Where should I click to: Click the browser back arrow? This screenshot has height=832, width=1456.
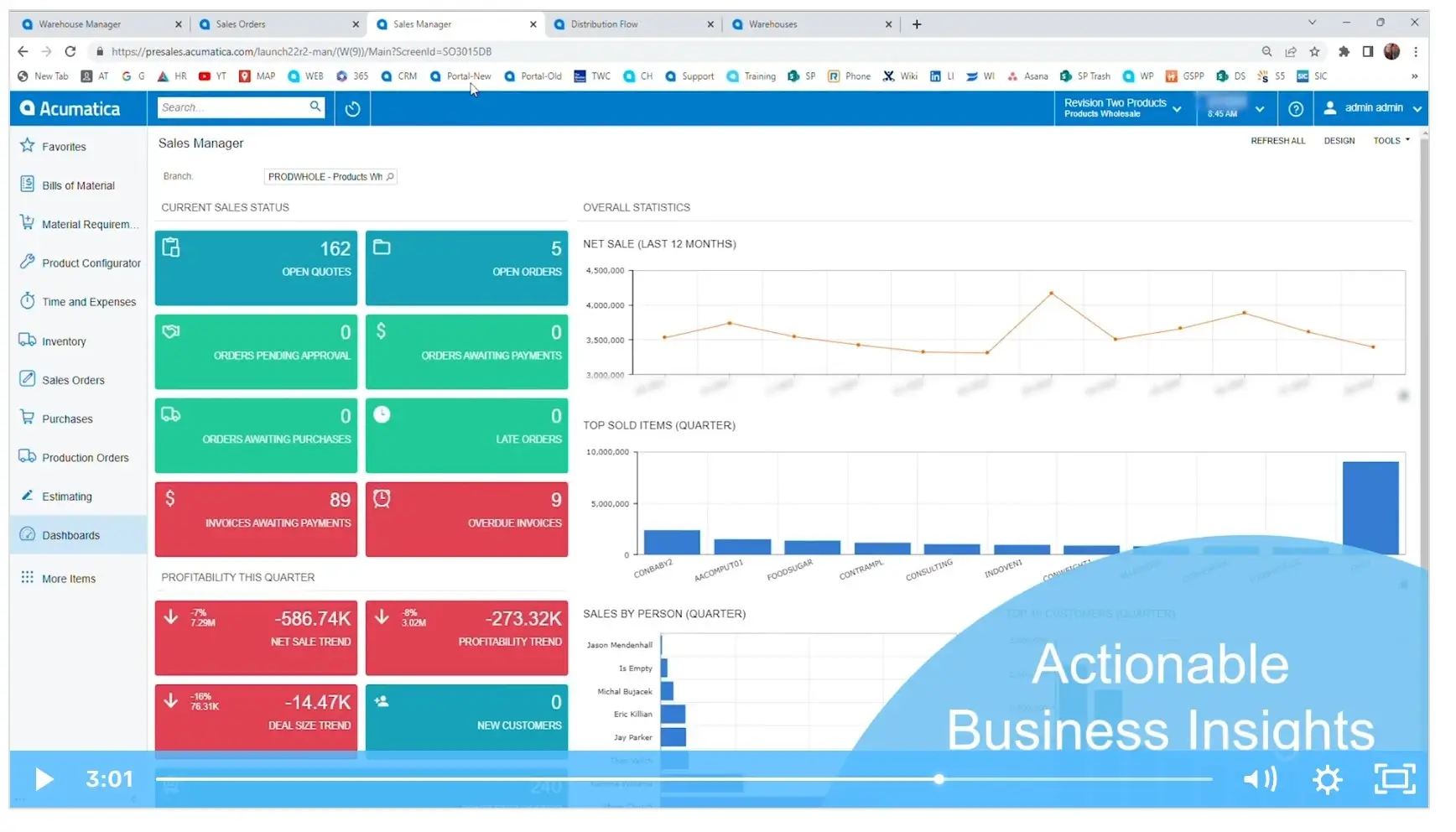[x=23, y=51]
